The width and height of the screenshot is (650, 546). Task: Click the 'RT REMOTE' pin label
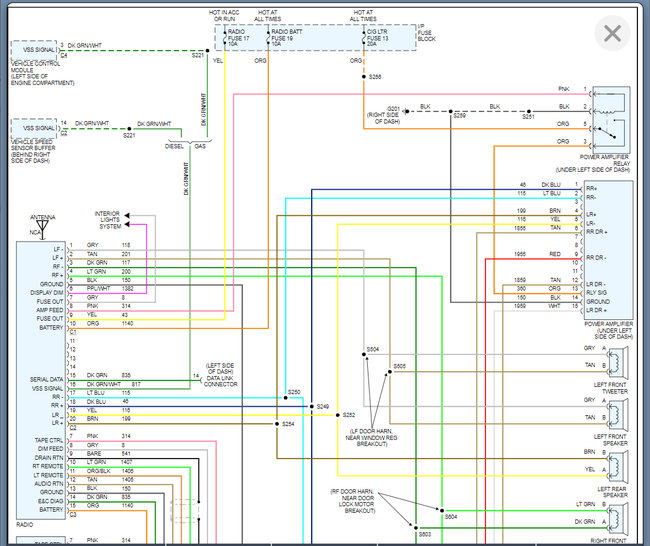48,466
